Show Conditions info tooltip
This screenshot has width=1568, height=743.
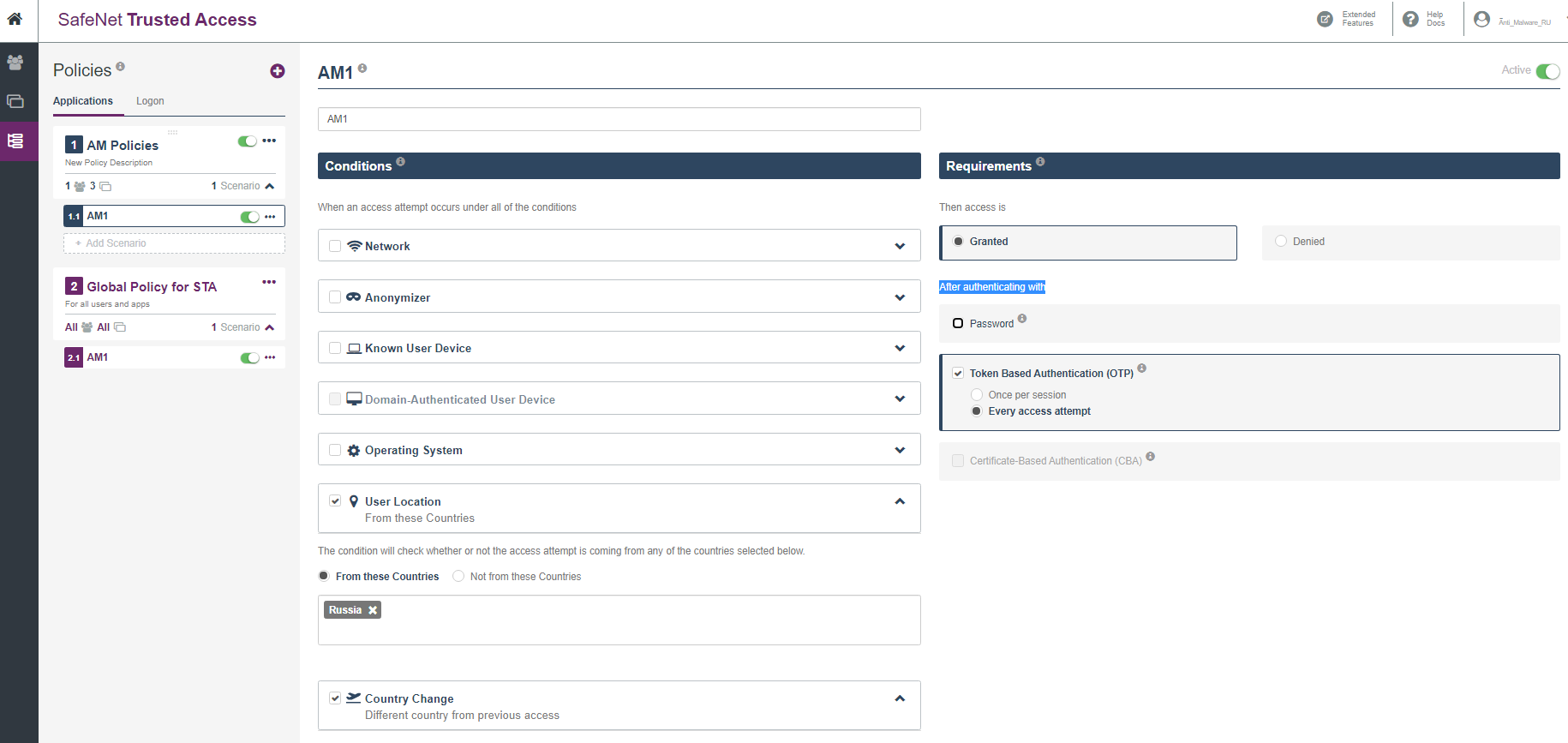coord(400,161)
